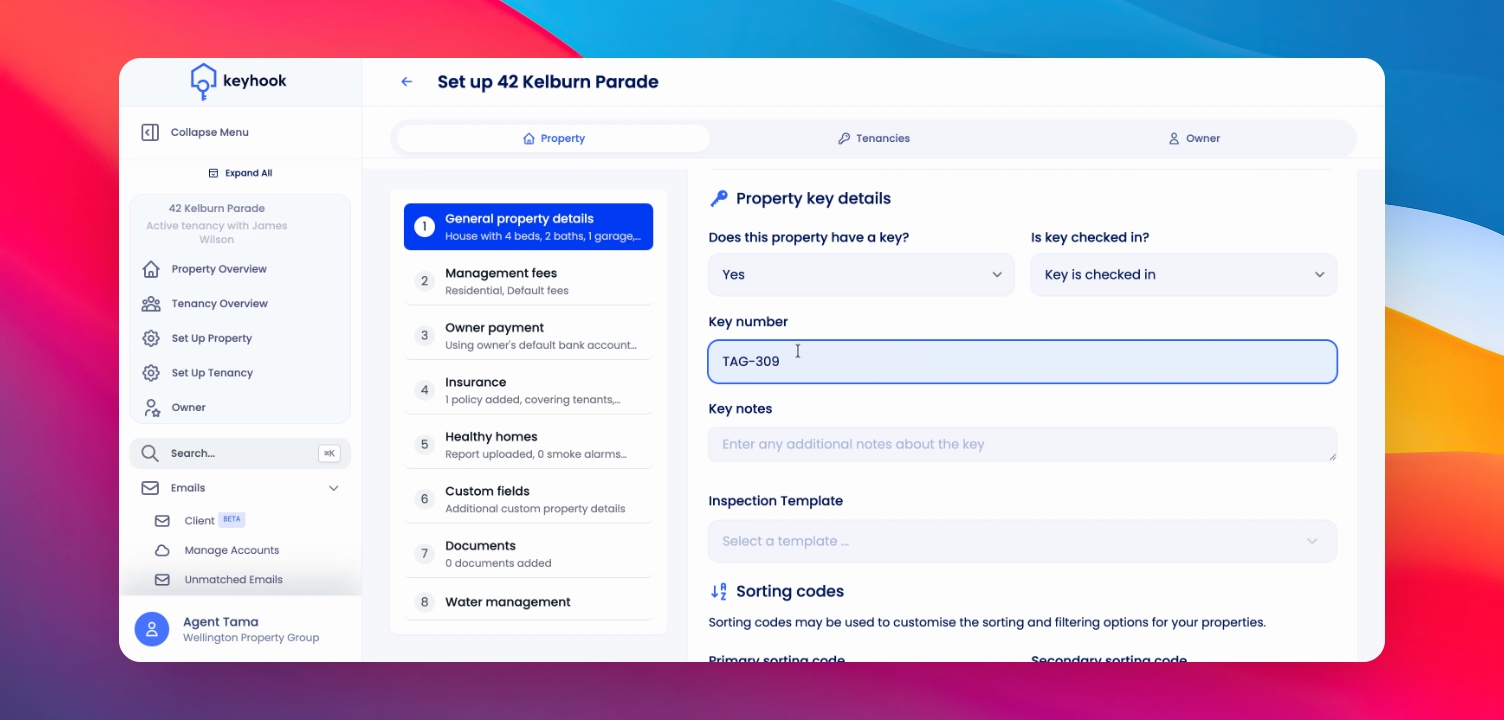Viewport: 1504px width, 720px height.
Task: Click the Property tab house icon
Action: pyautogui.click(x=529, y=139)
